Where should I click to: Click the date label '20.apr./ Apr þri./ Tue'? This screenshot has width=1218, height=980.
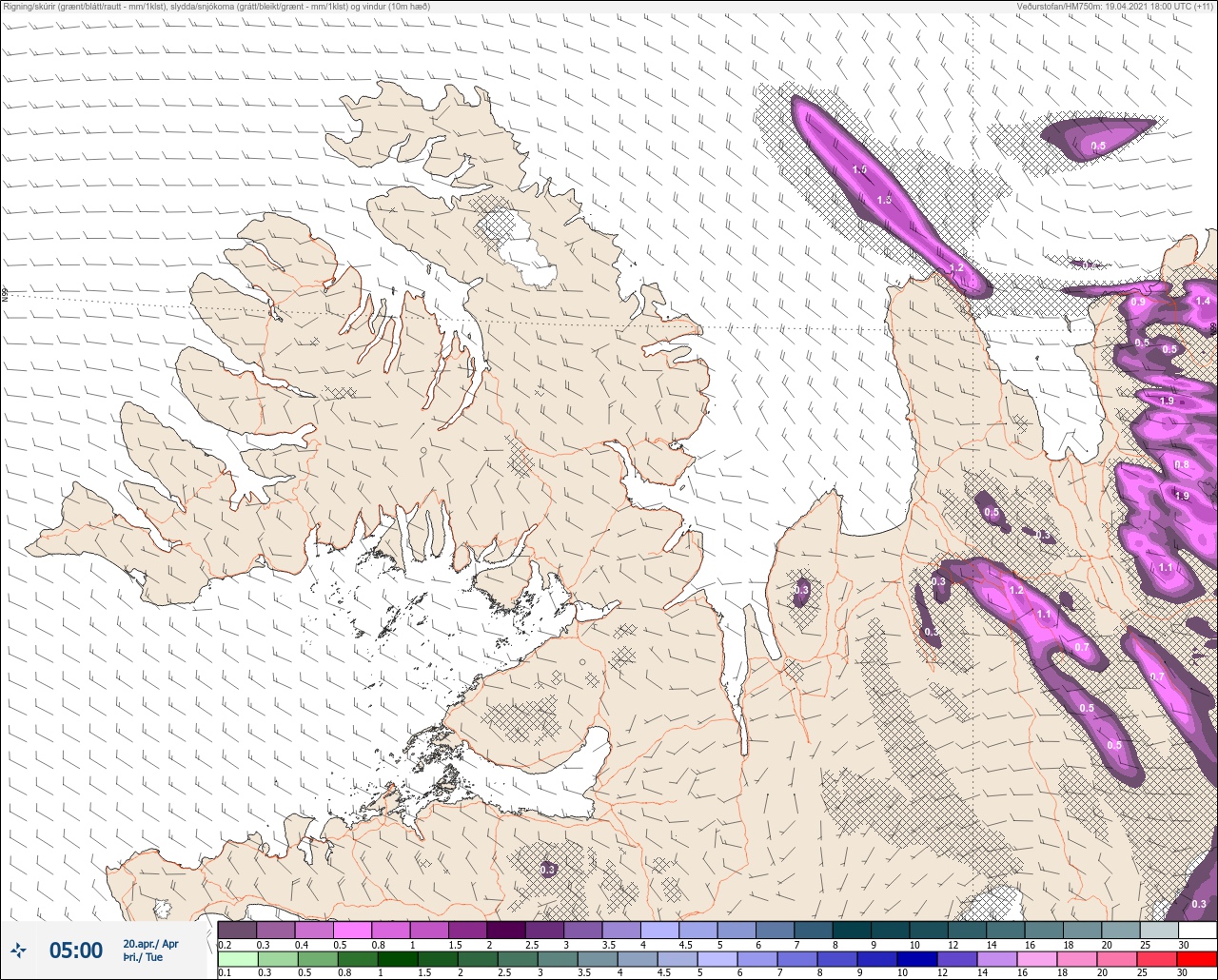click(150, 951)
